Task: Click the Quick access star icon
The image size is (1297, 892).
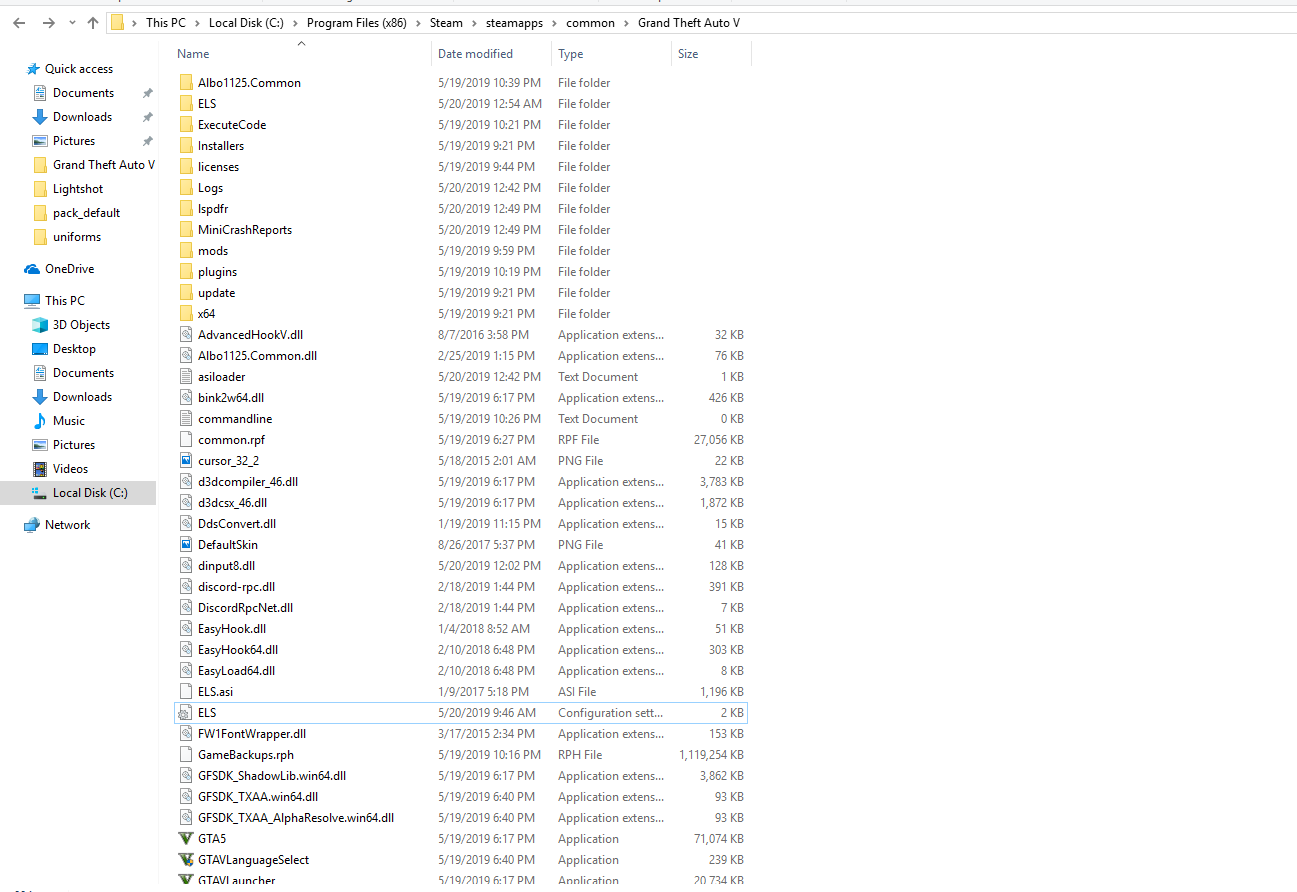Action: (33, 69)
